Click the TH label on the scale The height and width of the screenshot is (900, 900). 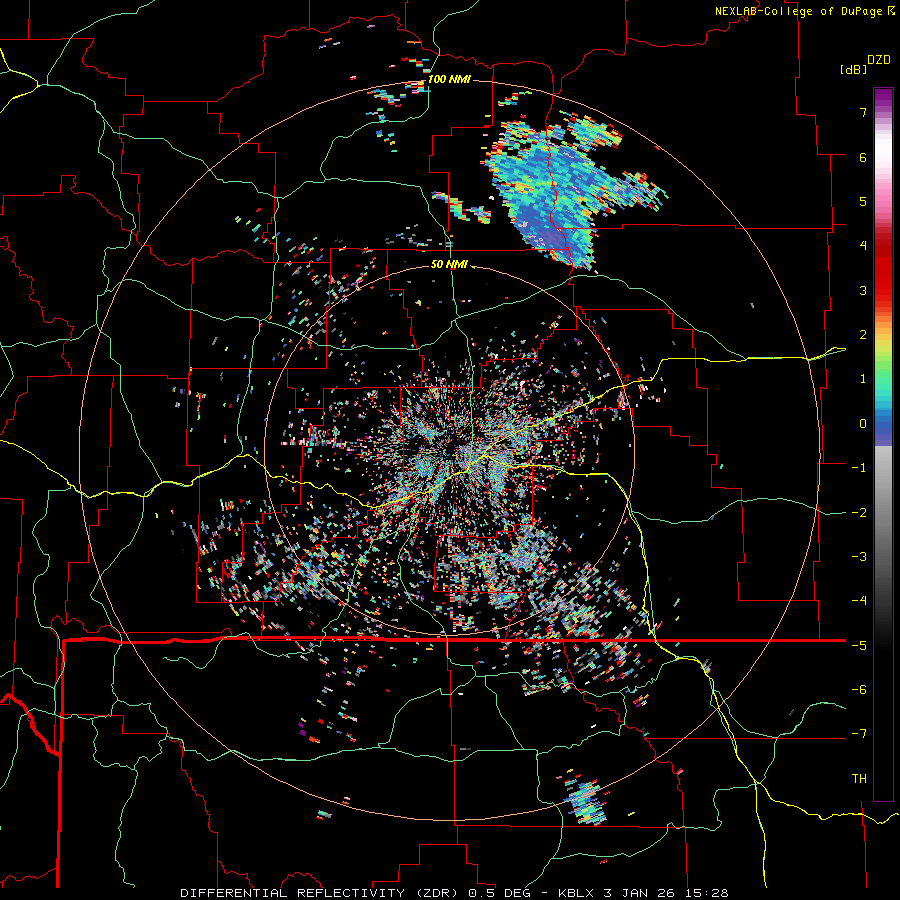click(x=859, y=779)
